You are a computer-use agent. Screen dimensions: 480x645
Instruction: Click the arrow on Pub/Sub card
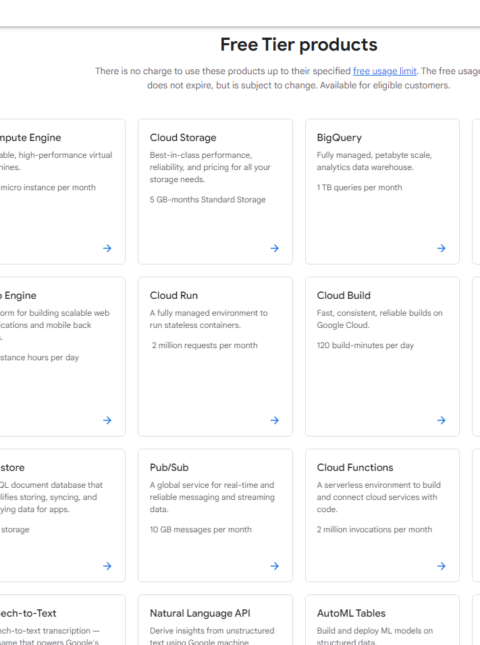[x=275, y=566]
